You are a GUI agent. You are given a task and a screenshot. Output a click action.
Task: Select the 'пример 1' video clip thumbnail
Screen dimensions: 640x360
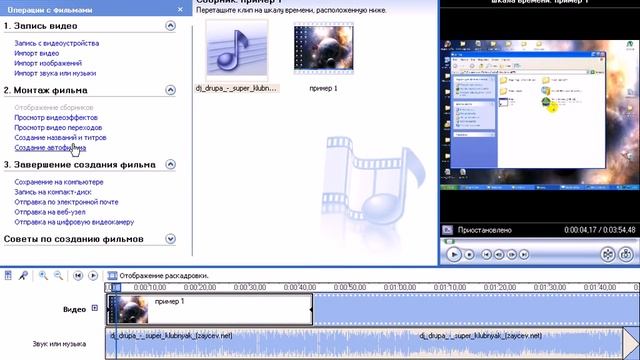(324, 49)
